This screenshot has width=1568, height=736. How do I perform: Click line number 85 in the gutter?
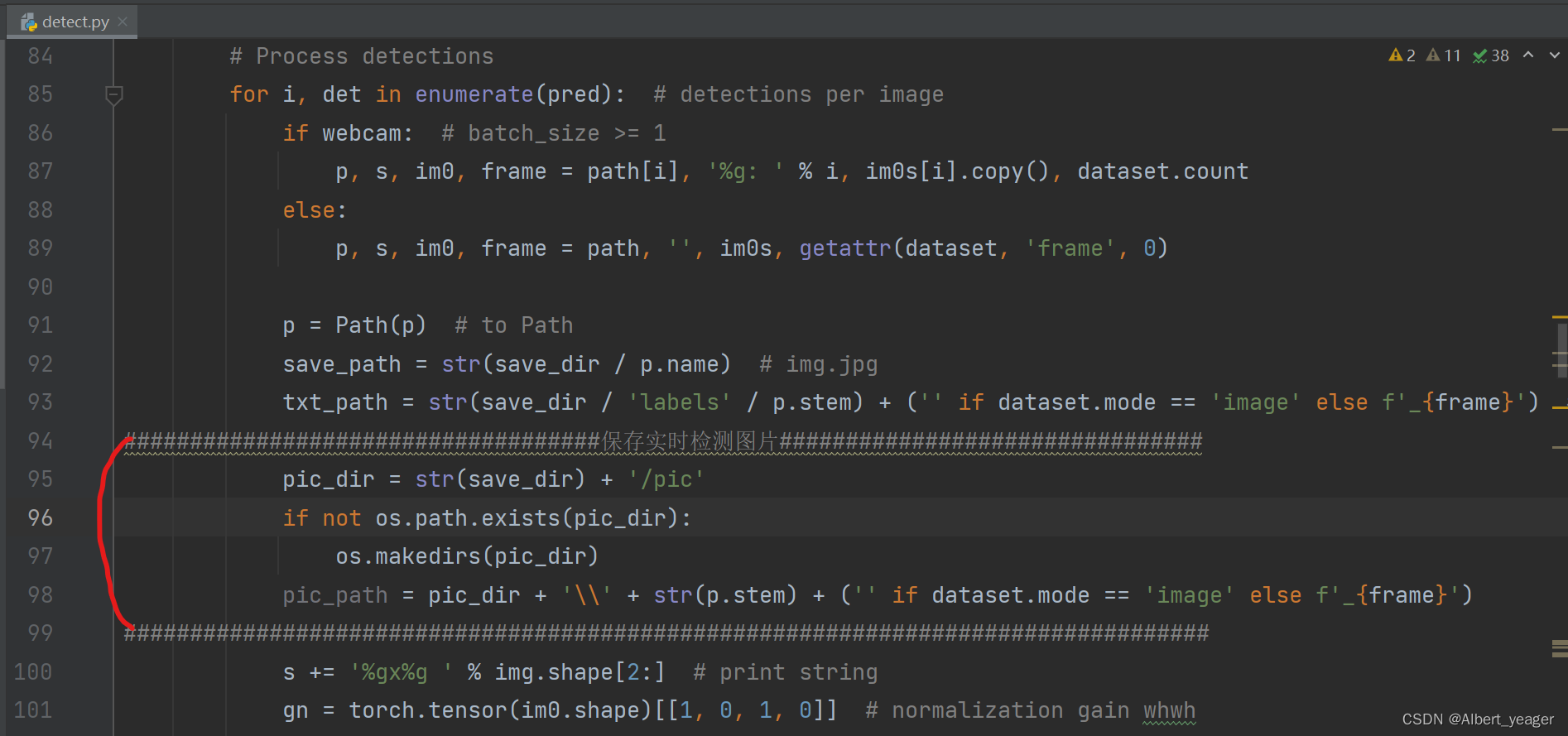click(40, 94)
